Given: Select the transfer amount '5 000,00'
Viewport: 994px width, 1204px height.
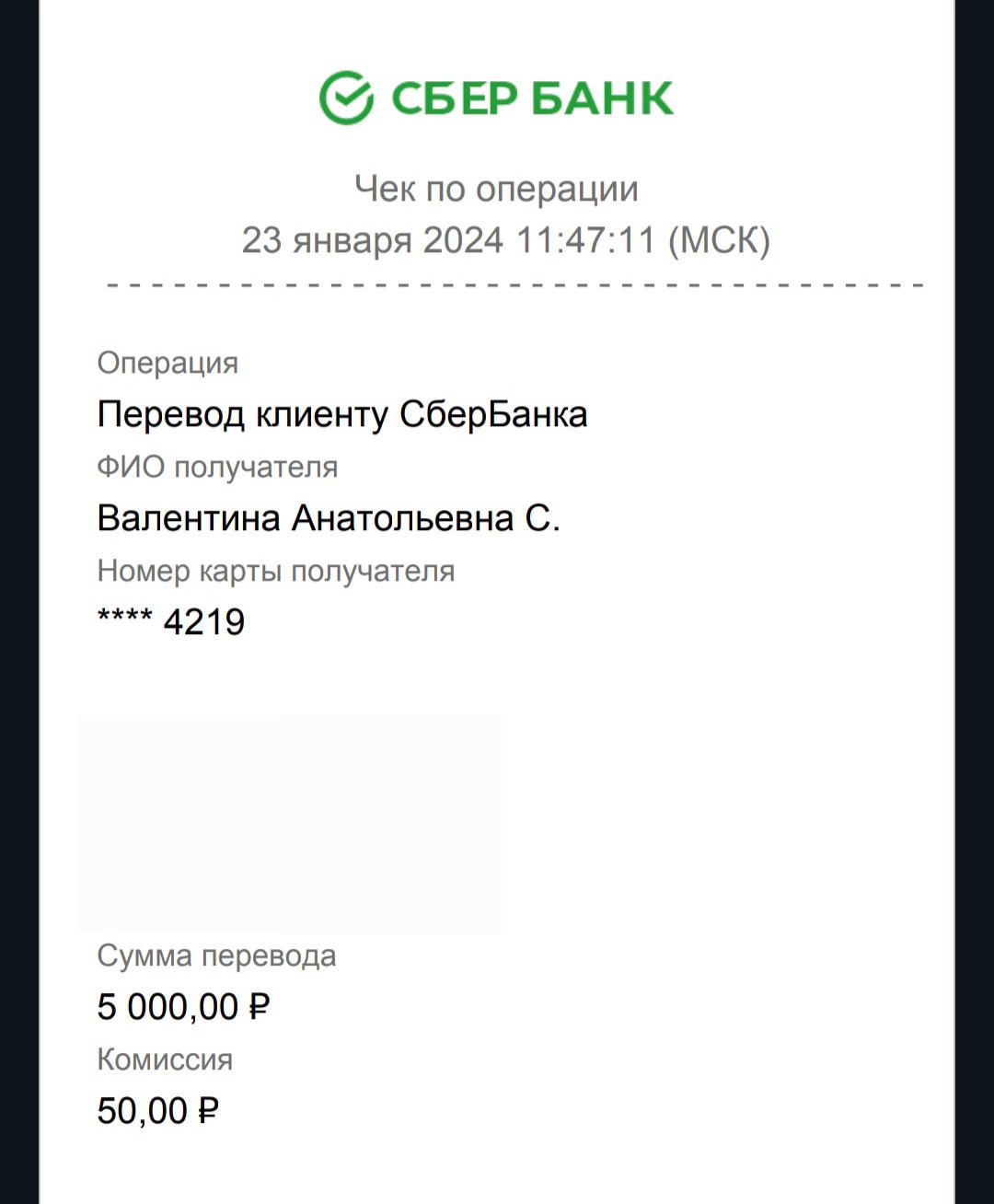Looking at the screenshot, I should pos(168,1007).
